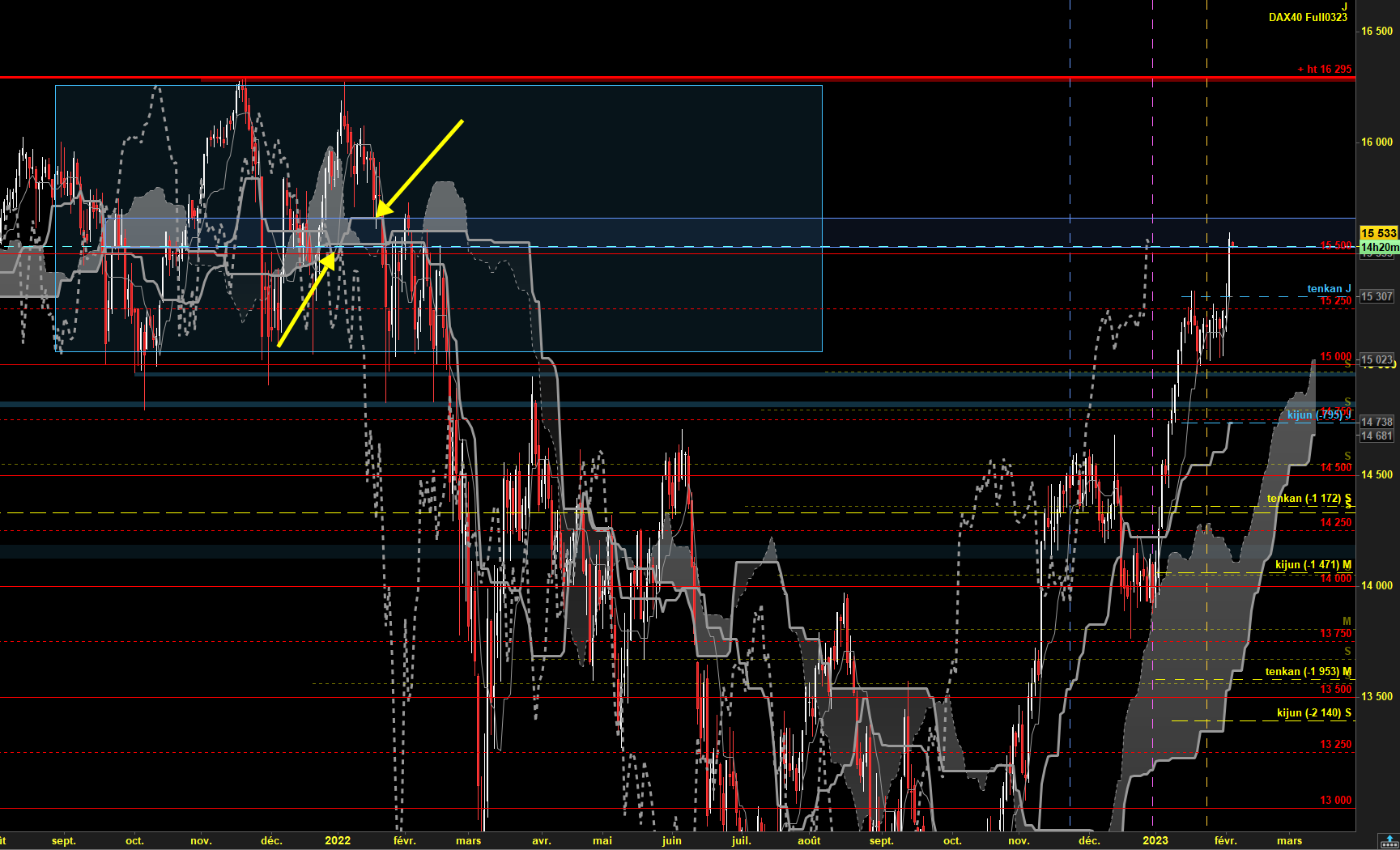Click the red 13 250 level label
The image size is (1400, 850).
[1336, 745]
